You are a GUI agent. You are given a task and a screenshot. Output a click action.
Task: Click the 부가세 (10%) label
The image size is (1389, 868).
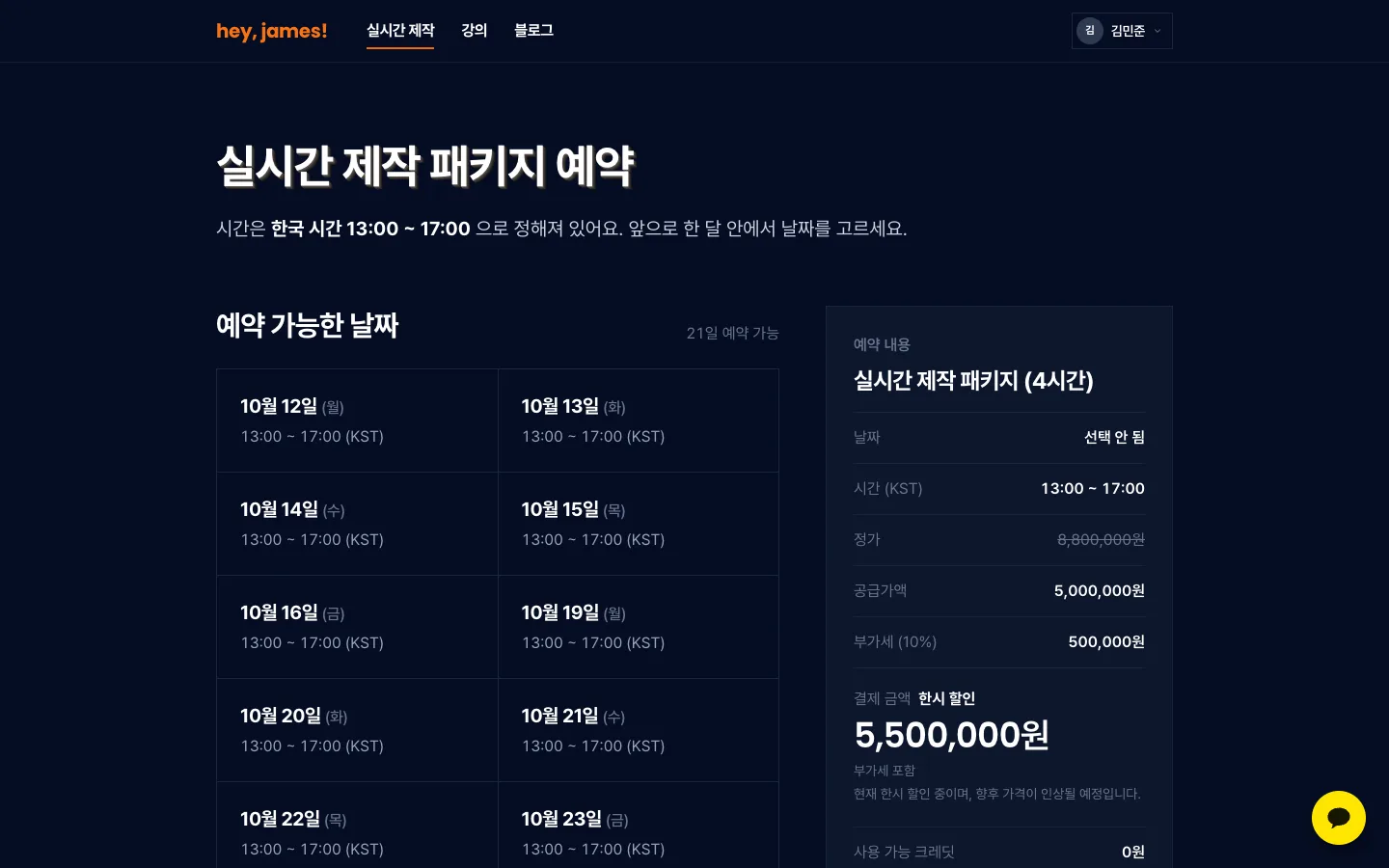895,641
